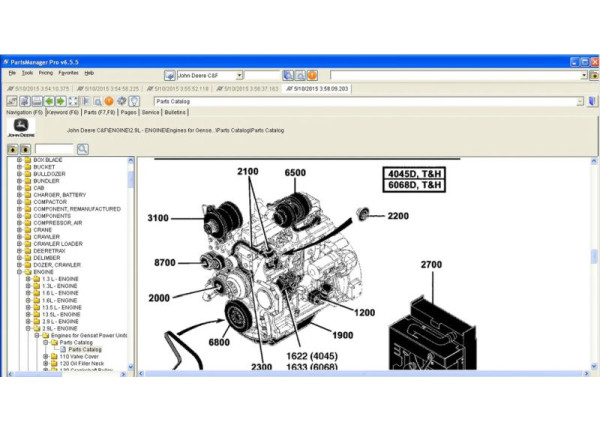600x431 pixels.
Task: Open the Favorites menu
Action: point(68,73)
